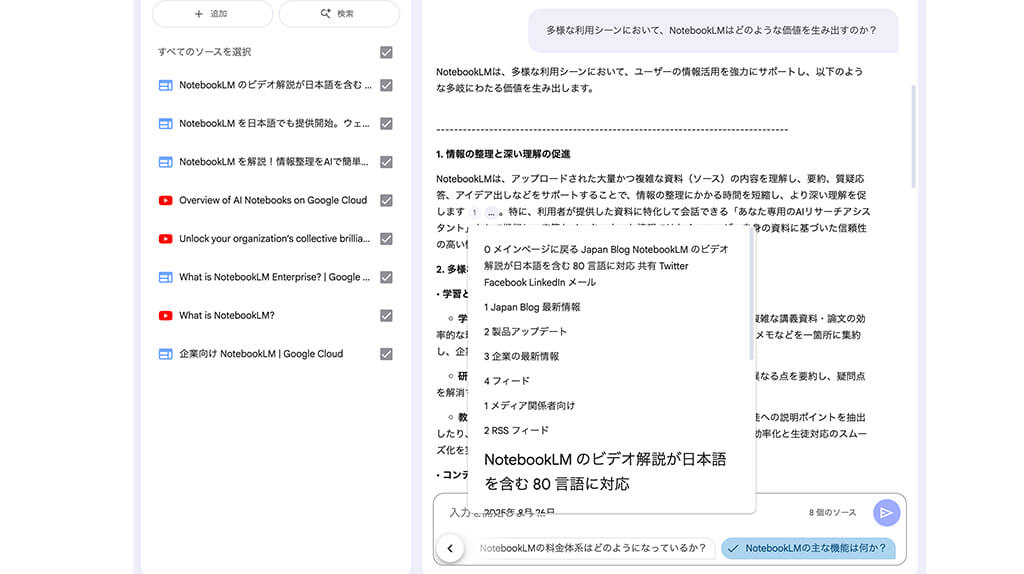Open source What is NotebookLM Enterprise? | Google
This screenshot has width=1024, height=574.
pyautogui.click(x=274, y=277)
